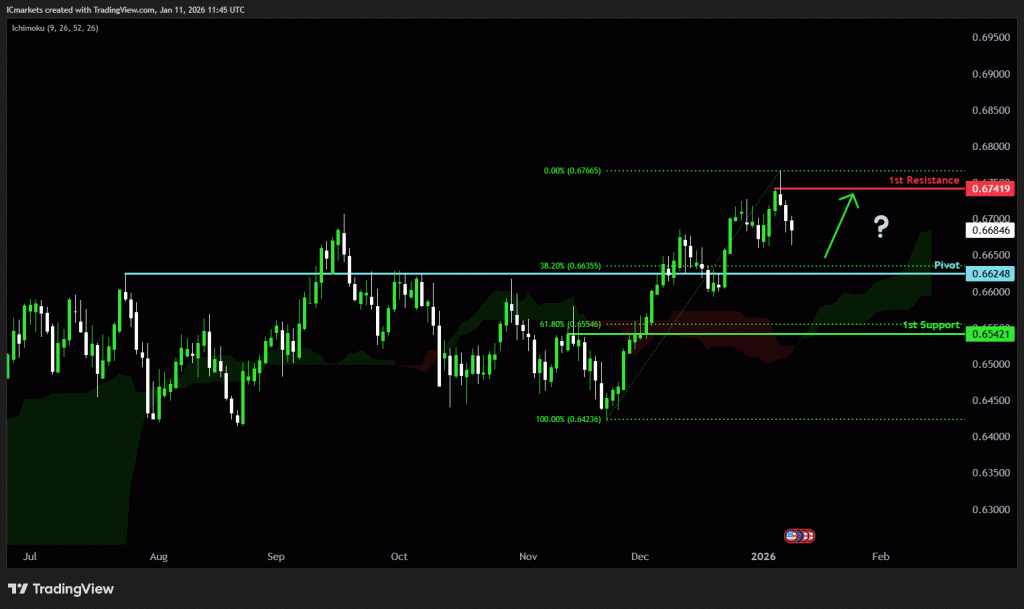Select the Pivot label text

(x=946, y=265)
